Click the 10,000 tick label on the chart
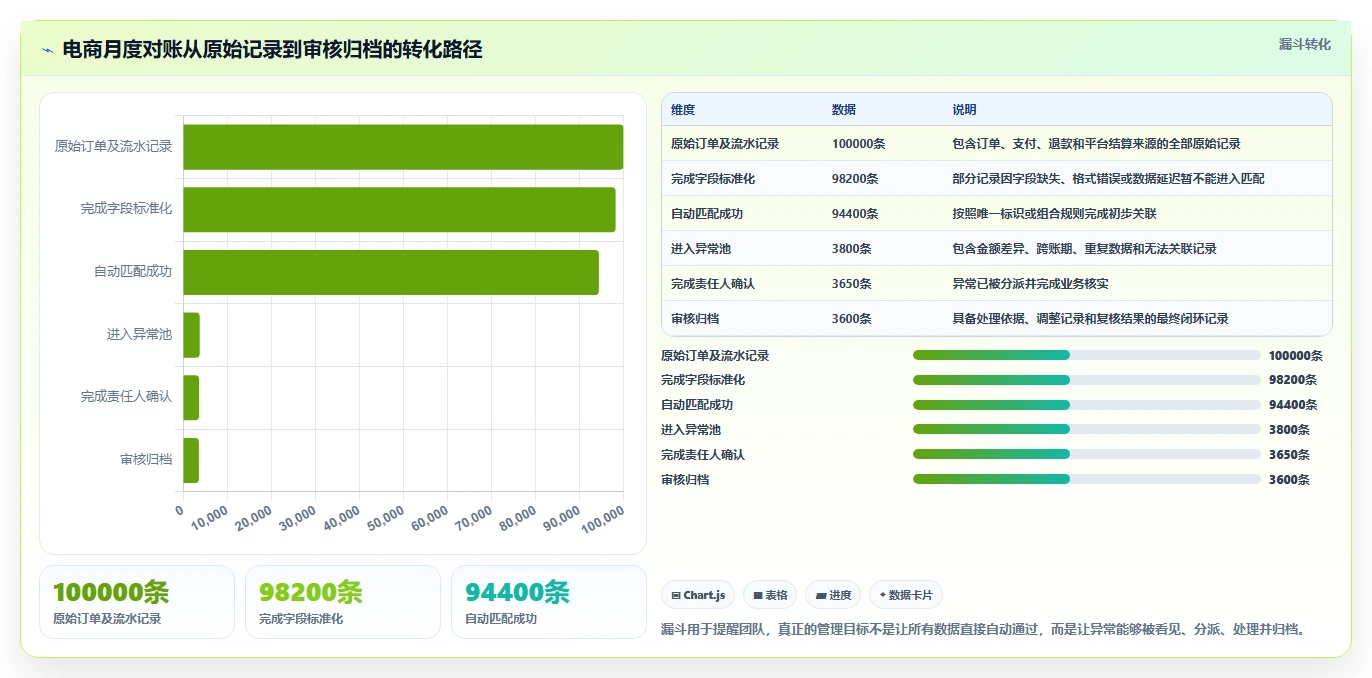 click(209, 520)
